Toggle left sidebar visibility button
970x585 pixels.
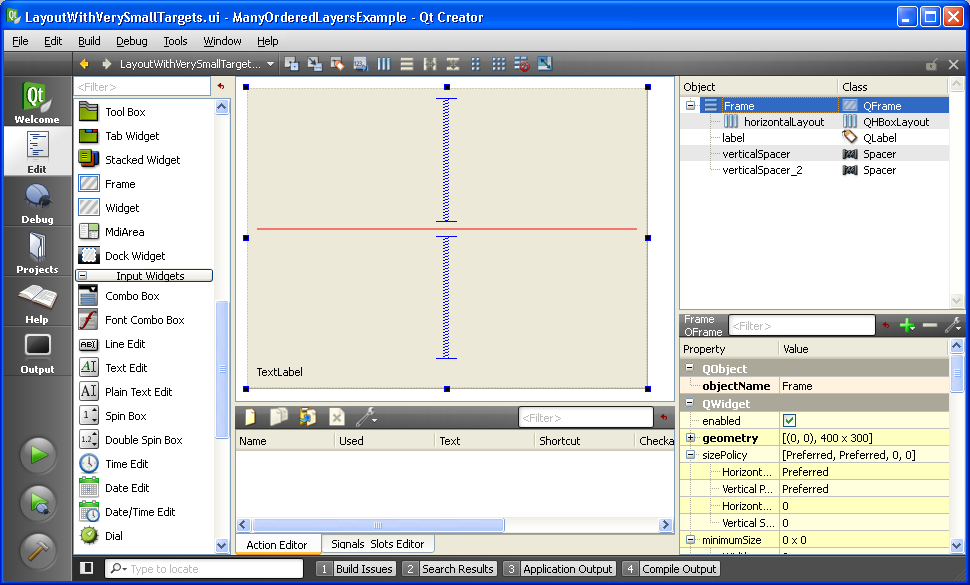click(87, 568)
